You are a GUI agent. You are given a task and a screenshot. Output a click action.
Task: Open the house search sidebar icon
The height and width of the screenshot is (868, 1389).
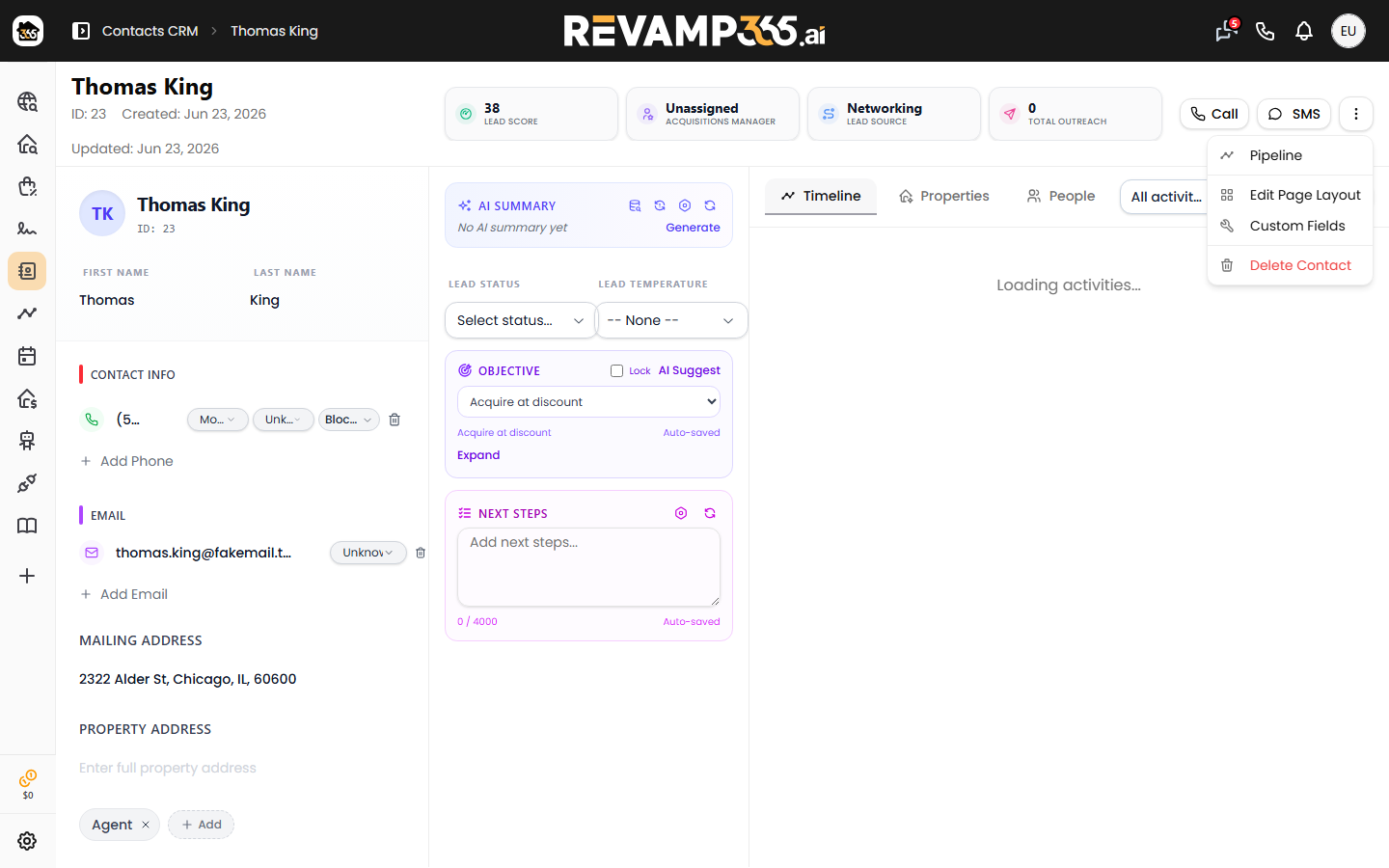(x=27, y=144)
